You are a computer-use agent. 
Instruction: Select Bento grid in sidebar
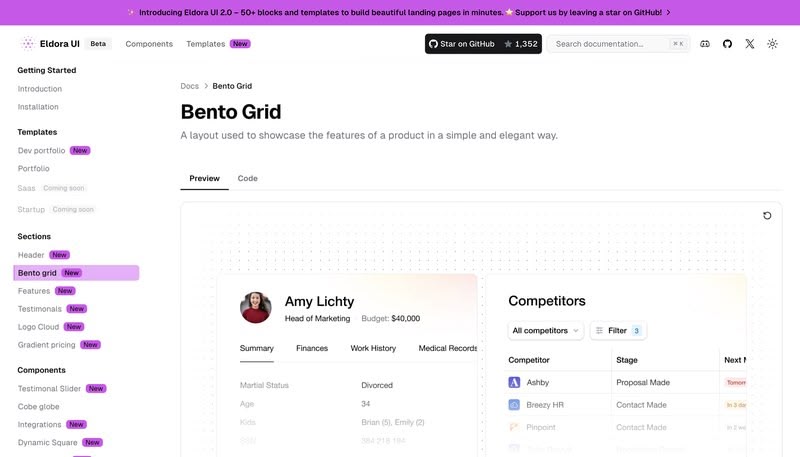pyautogui.click(x=76, y=273)
